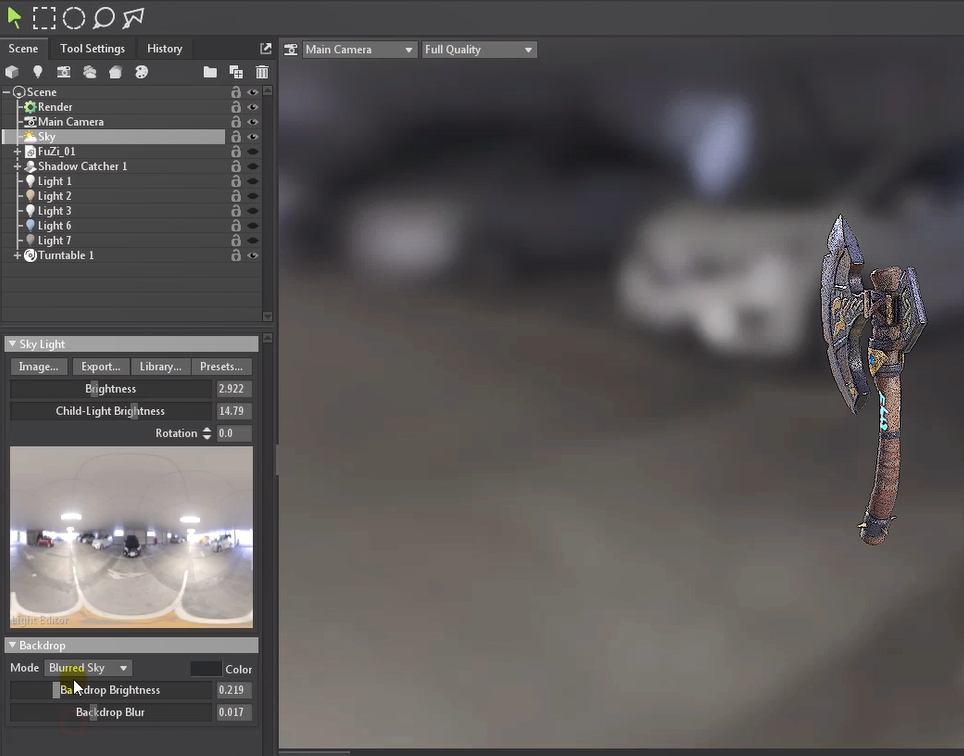Viewport: 964px width, 756px height.
Task: Duplicate the selected scene object
Action: 236,72
